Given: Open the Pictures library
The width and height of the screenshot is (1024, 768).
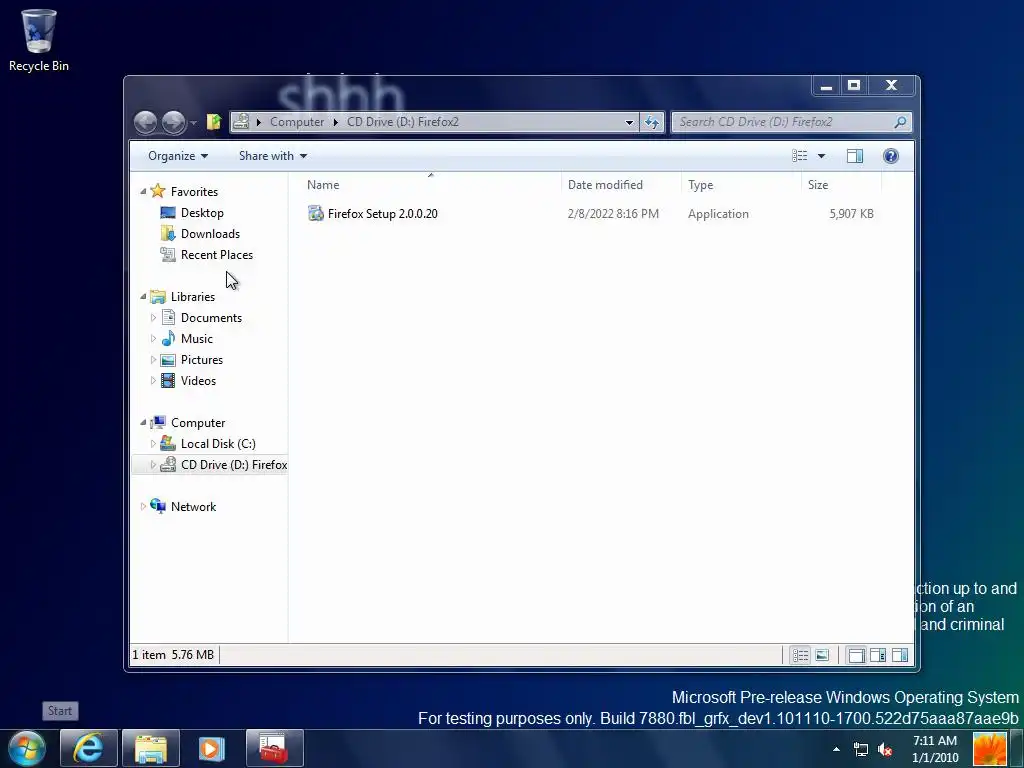Looking at the screenshot, I should [202, 360].
